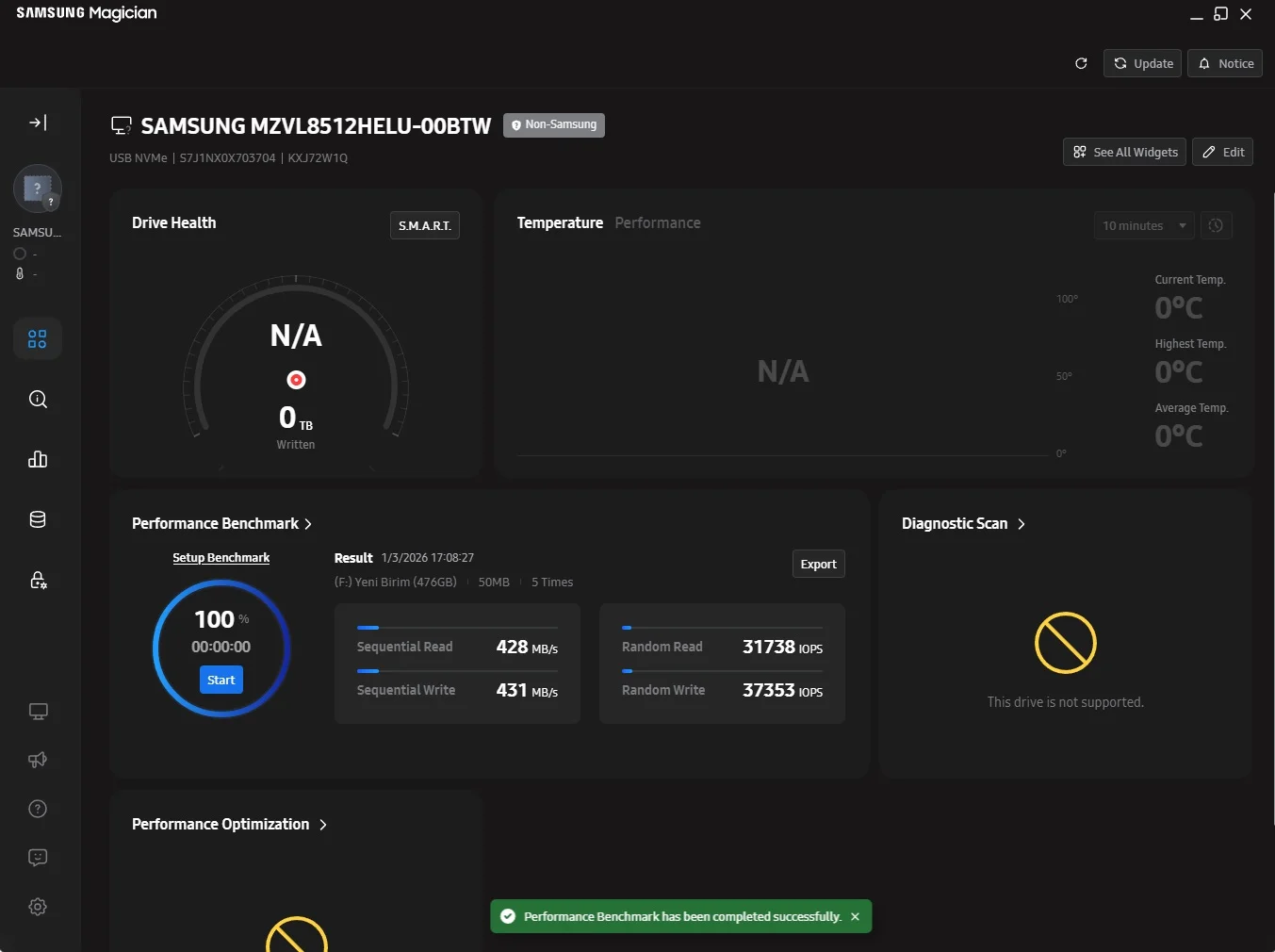Click the Update button
Screen dimensions: 1275x952
tap(1142, 63)
